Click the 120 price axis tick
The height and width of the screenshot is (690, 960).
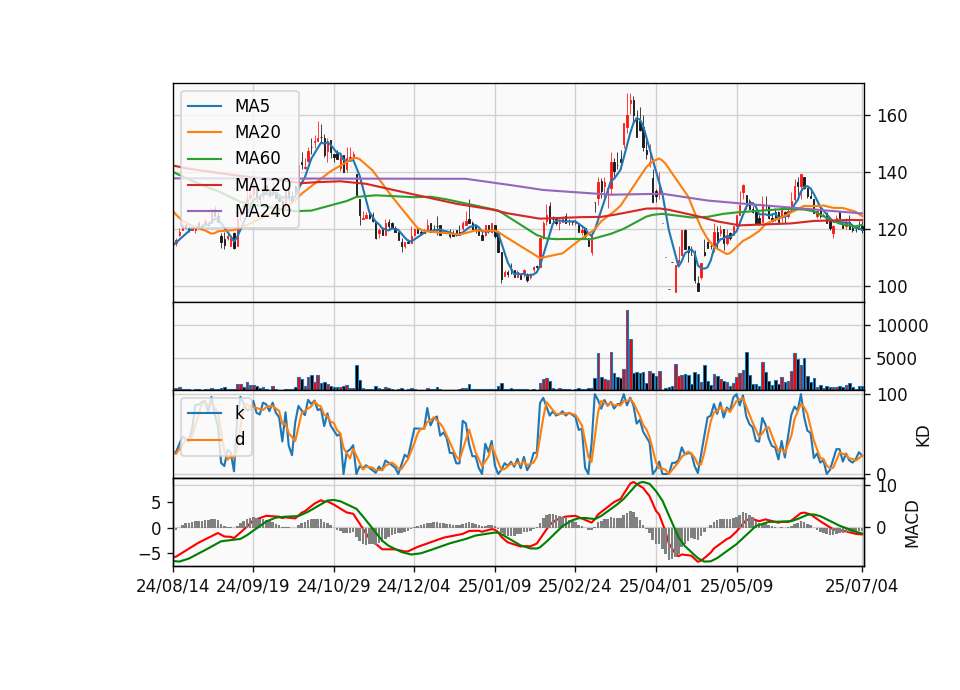(892, 230)
